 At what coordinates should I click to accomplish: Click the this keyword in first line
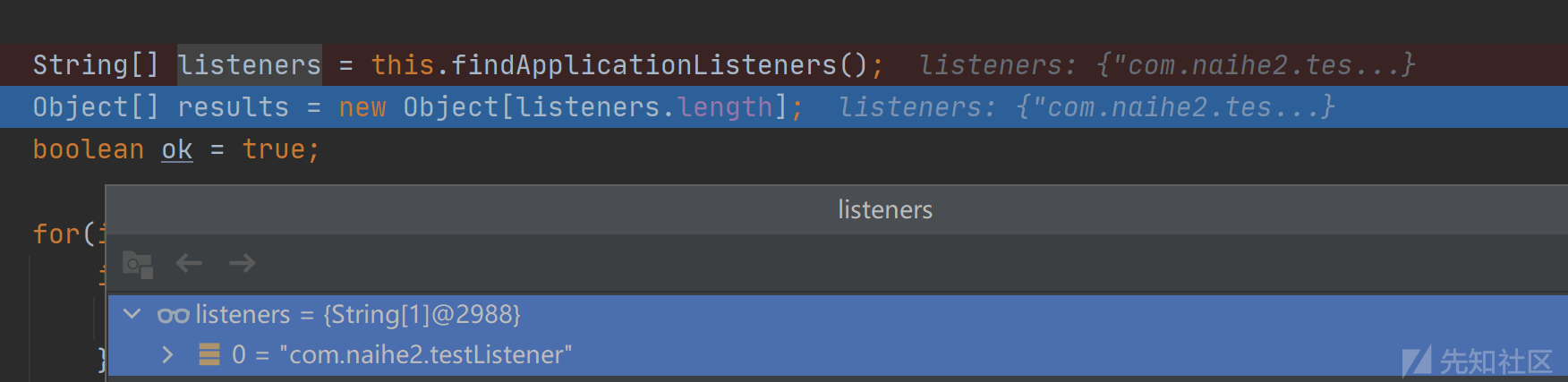click(403, 64)
